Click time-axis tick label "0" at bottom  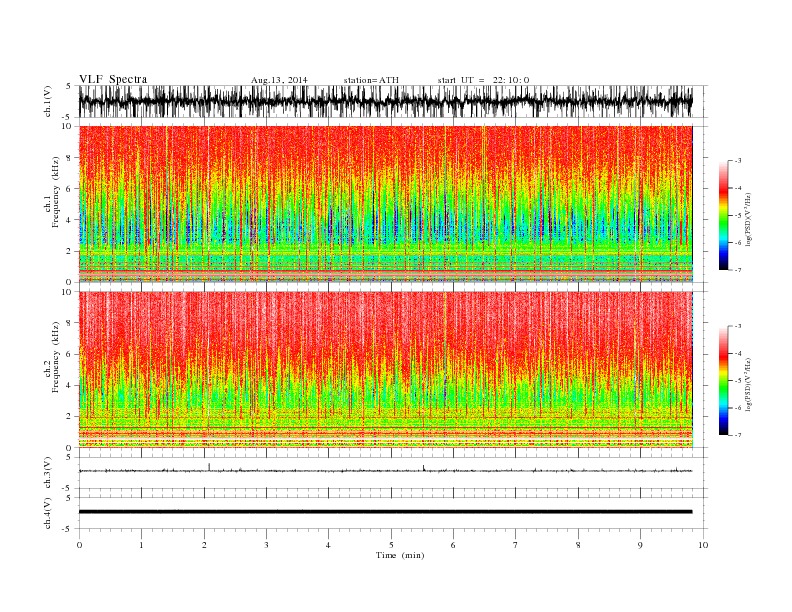click(79, 545)
